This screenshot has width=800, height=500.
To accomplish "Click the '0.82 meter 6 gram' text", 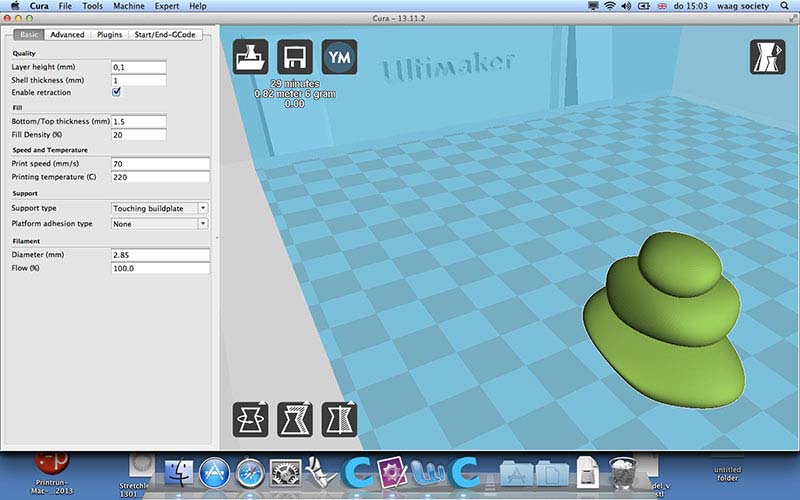I will 295,94.
